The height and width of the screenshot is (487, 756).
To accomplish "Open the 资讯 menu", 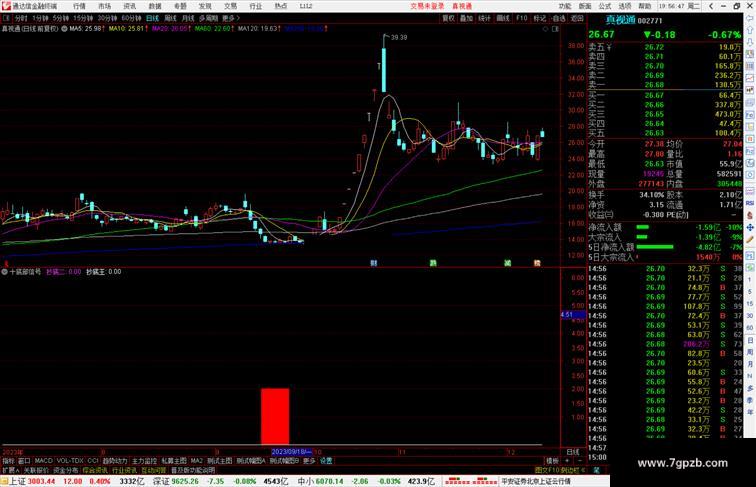I will click(x=130, y=6).
